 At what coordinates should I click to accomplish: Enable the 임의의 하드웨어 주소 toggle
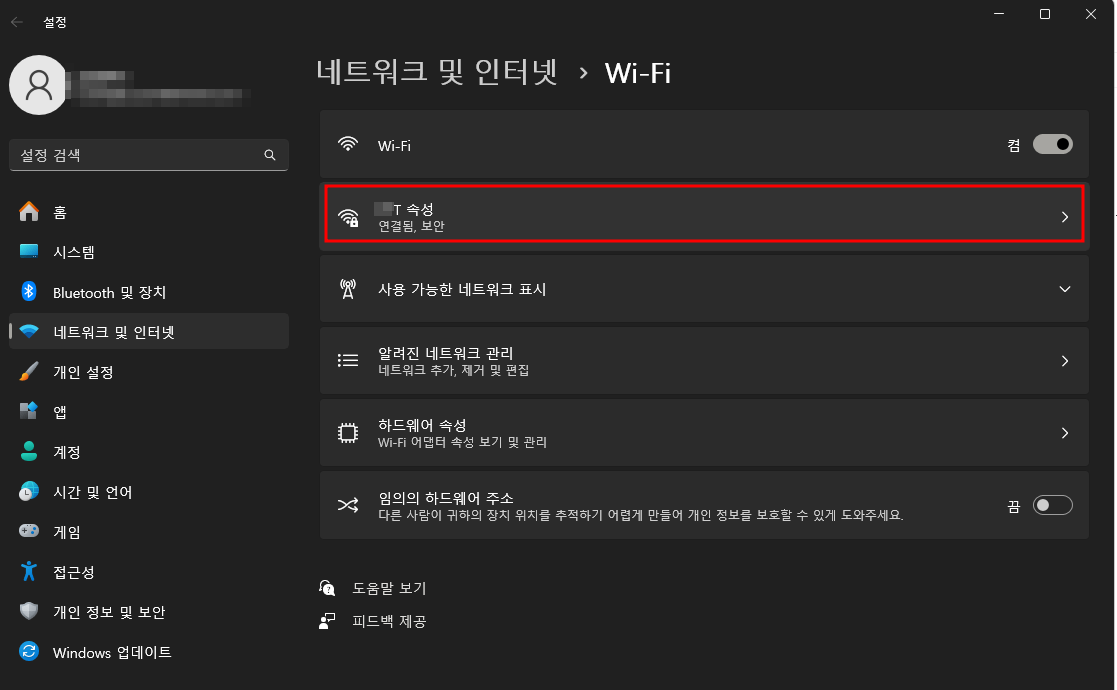(x=1053, y=505)
